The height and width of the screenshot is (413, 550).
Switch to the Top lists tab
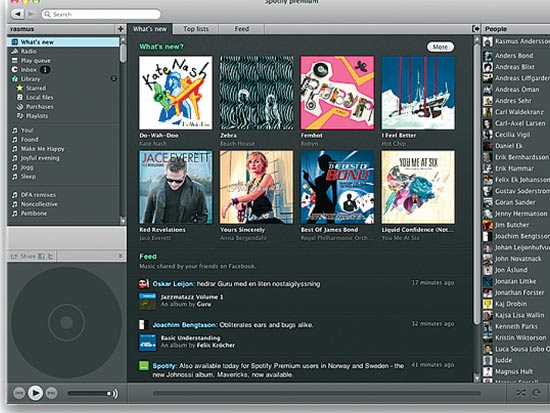tap(196, 29)
